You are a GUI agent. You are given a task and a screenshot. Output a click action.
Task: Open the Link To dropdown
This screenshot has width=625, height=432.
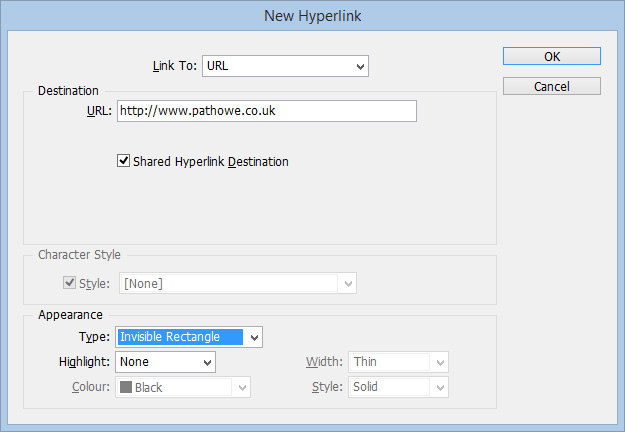coord(285,66)
